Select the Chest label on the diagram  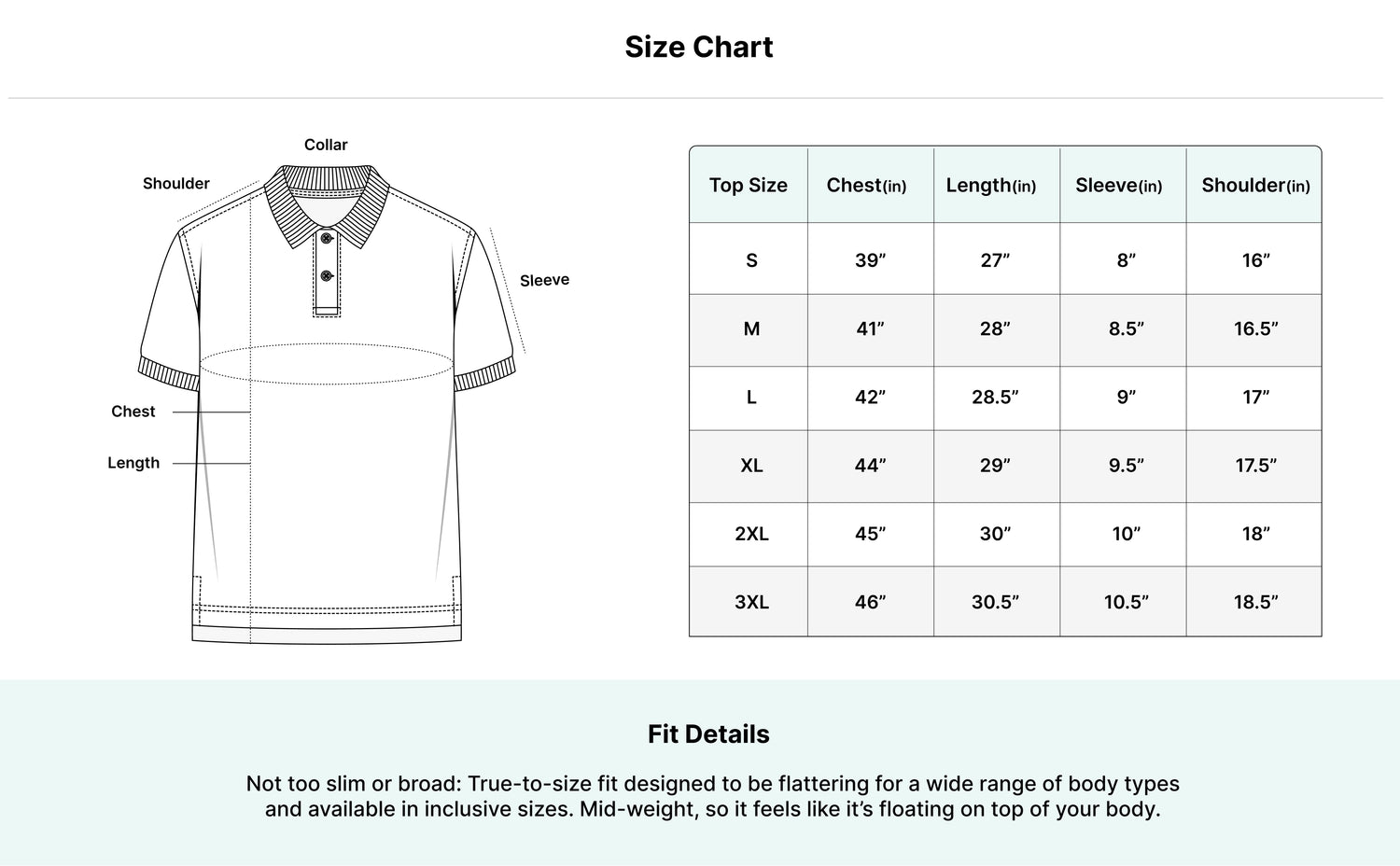[133, 412]
